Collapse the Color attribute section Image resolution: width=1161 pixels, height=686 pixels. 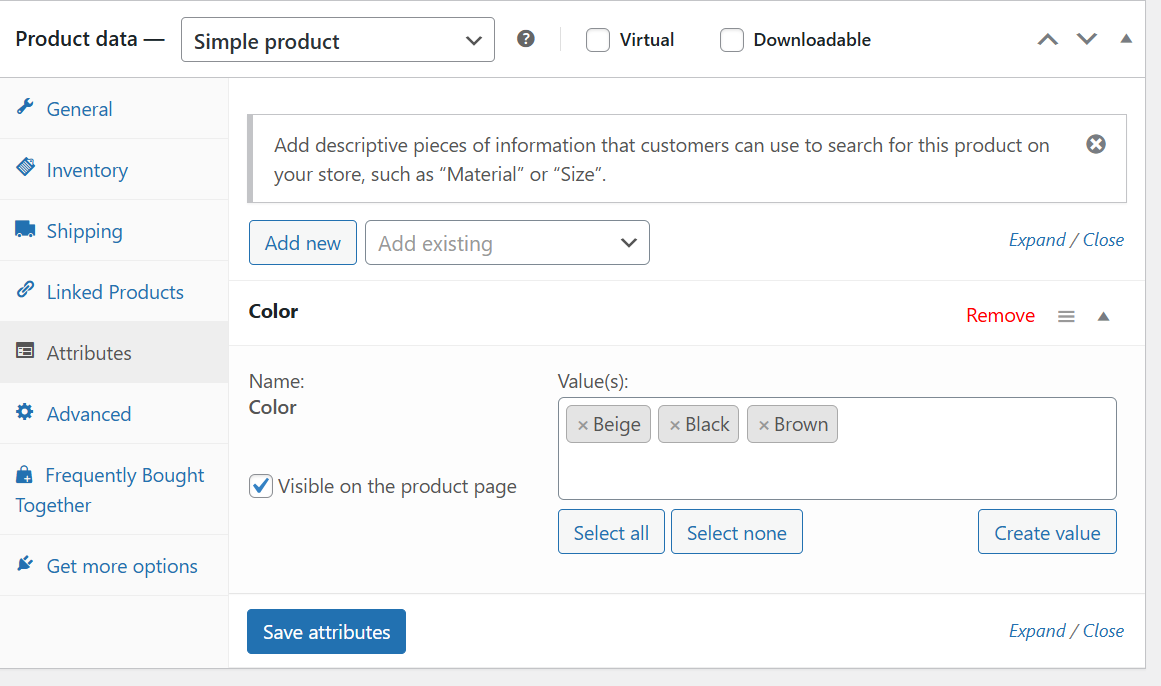[x=1103, y=316]
